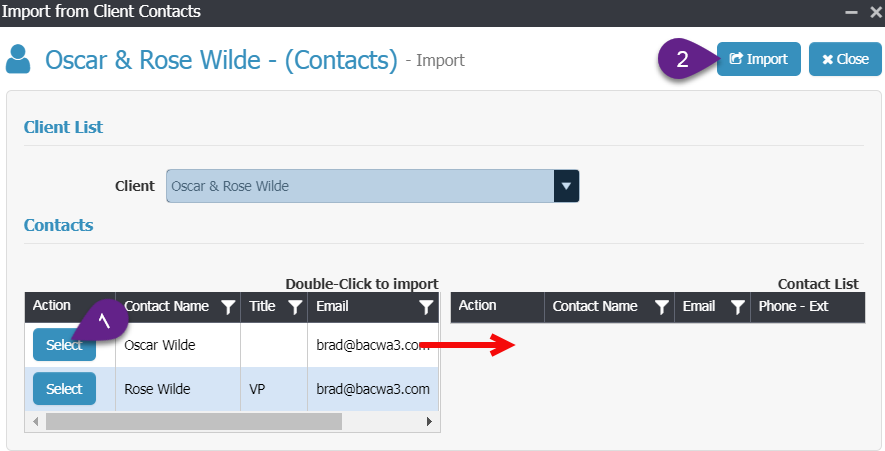
Task: Click the horizontal scrollbar thumb in contacts grid
Action: (x=194, y=421)
